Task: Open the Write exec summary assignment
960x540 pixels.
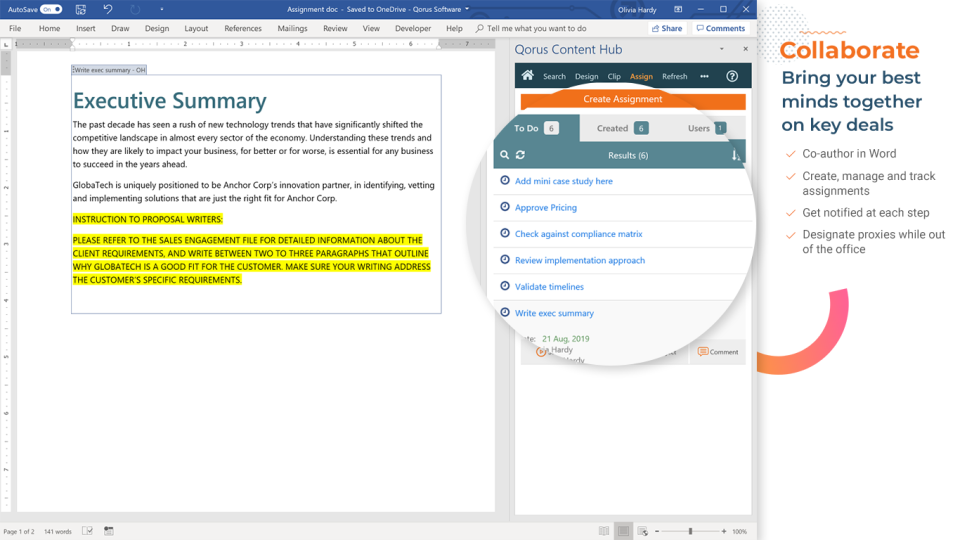Action: coord(554,313)
